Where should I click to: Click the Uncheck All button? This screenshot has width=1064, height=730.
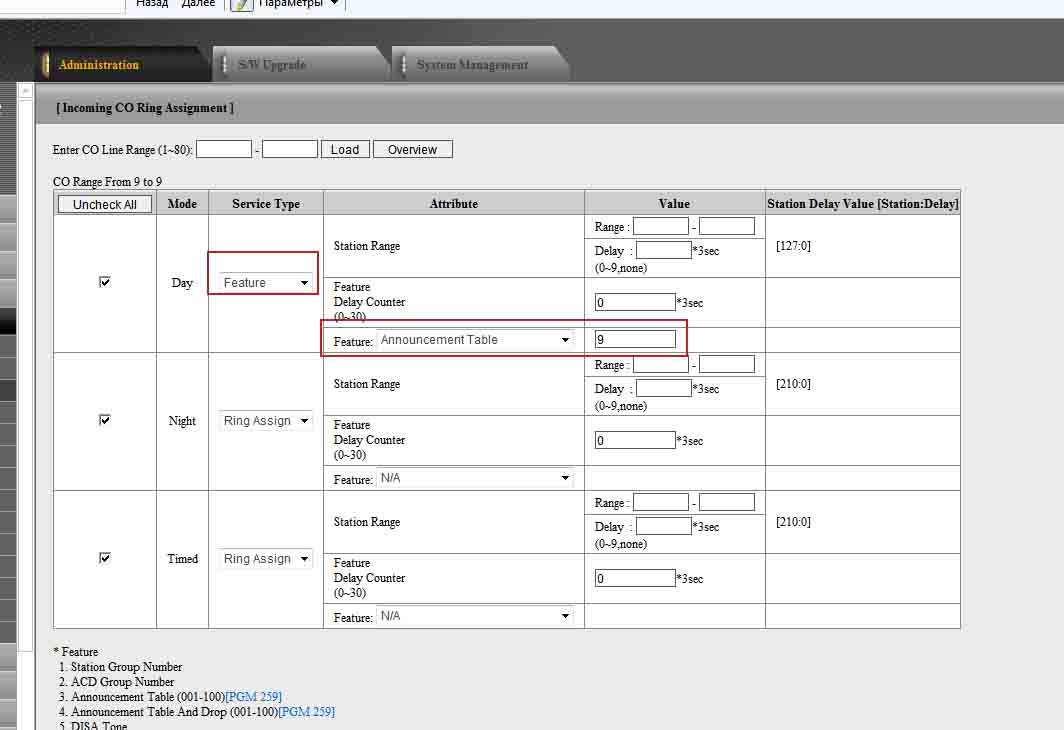105,204
